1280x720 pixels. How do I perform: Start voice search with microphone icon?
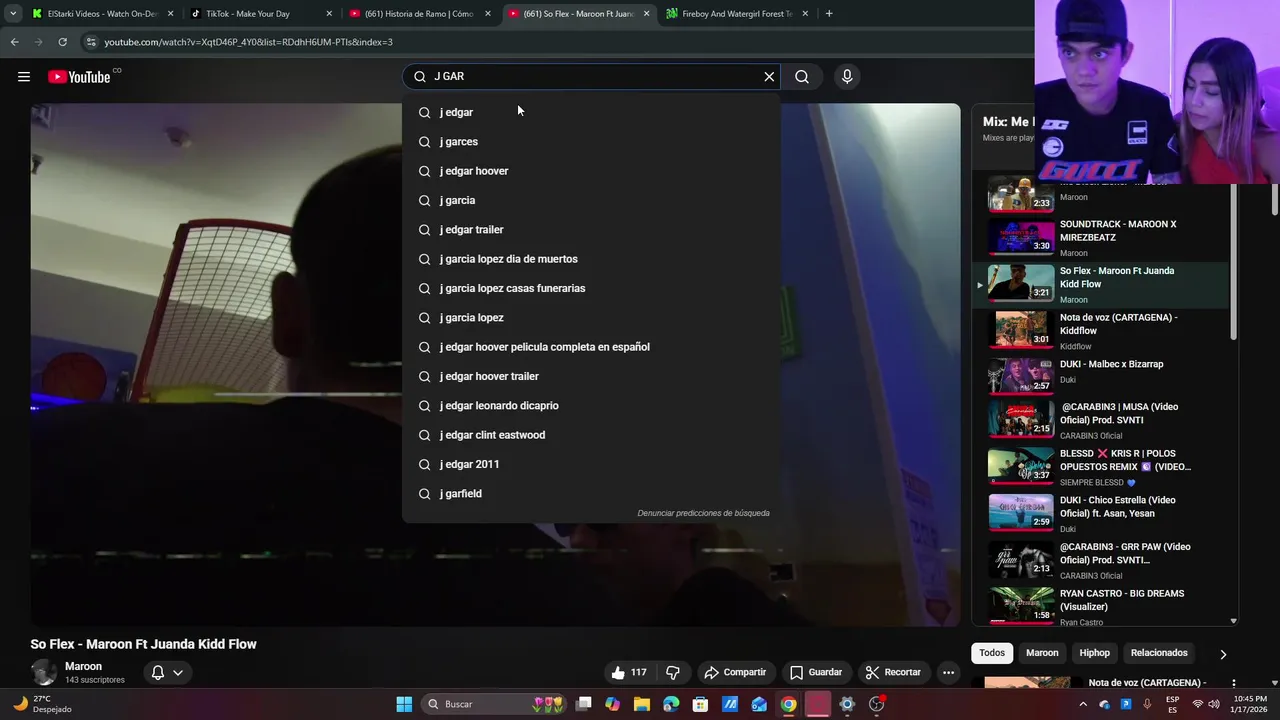coord(847,77)
